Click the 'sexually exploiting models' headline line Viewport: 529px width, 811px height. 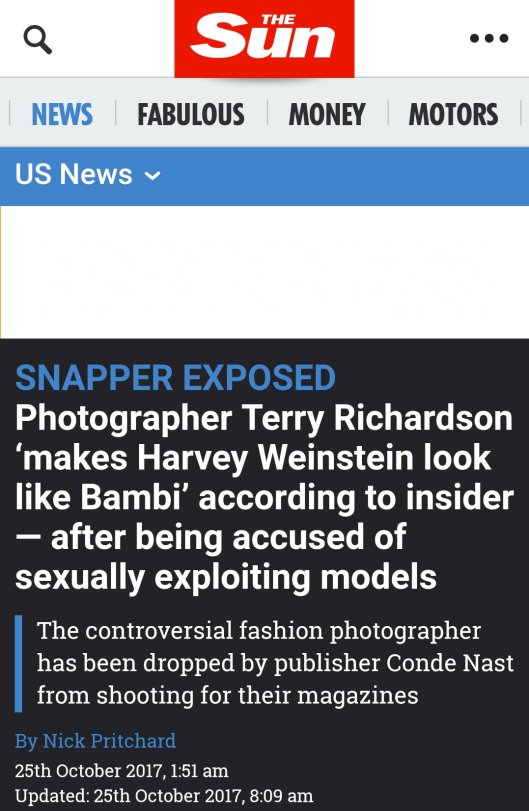225,577
